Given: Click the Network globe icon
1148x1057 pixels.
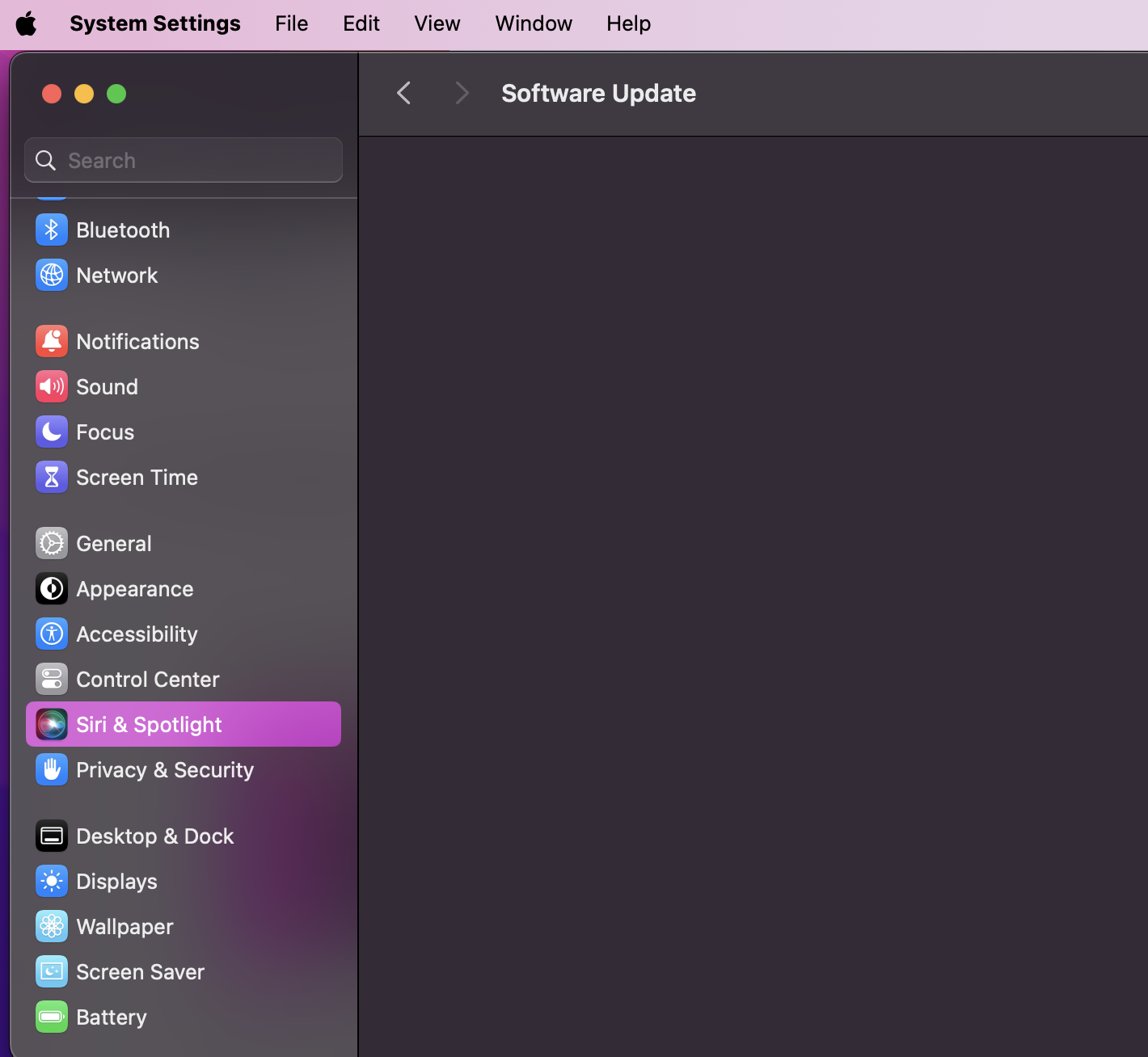Looking at the screenshot, I should [52, 276].
